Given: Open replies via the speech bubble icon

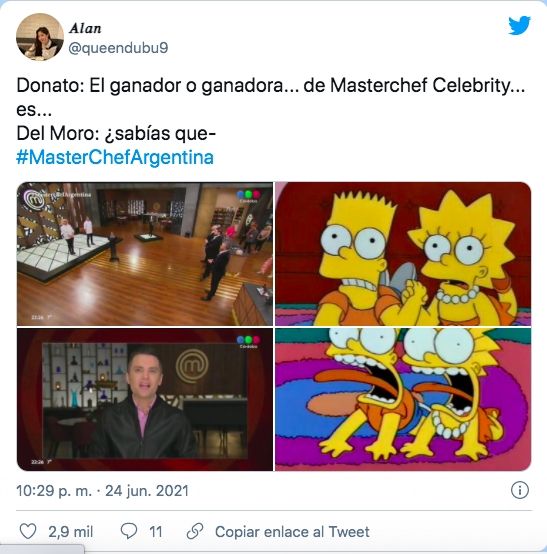Looking at the screenshot, I should pyautogui.click(x=129, y=531).
